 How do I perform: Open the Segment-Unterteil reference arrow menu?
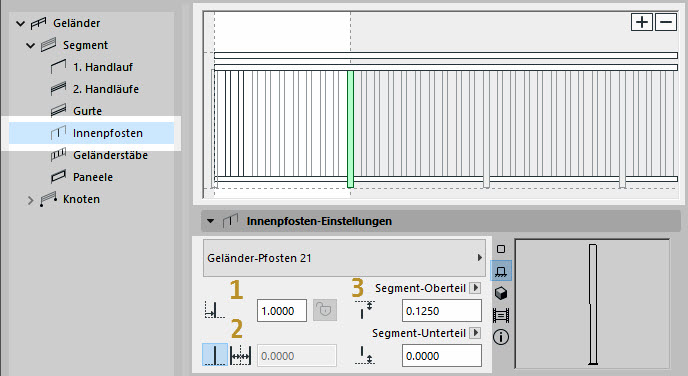click(x=475, y=333)
